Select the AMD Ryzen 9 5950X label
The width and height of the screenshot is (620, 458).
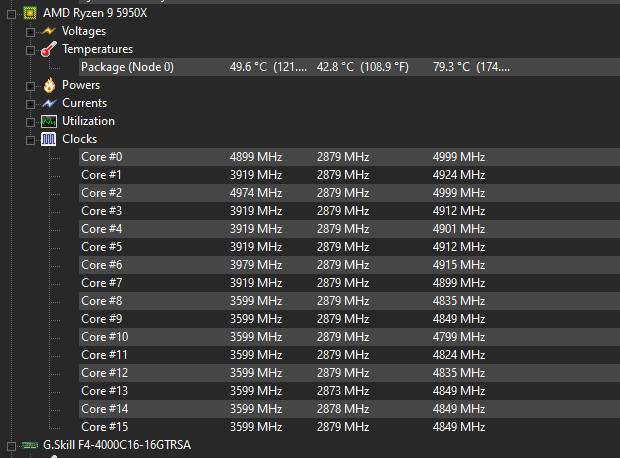click(x=95, y=13)
